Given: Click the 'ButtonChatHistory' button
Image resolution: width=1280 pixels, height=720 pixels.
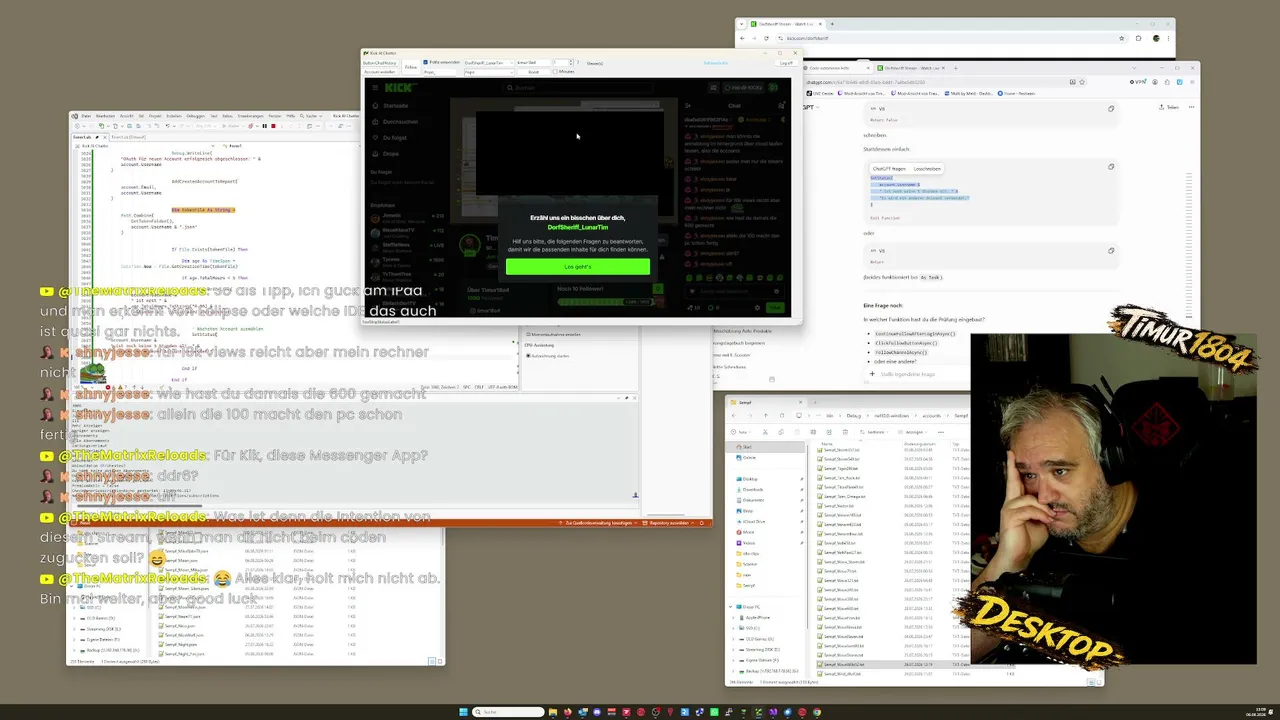Looking at the screenshot, I should point(380,63).
